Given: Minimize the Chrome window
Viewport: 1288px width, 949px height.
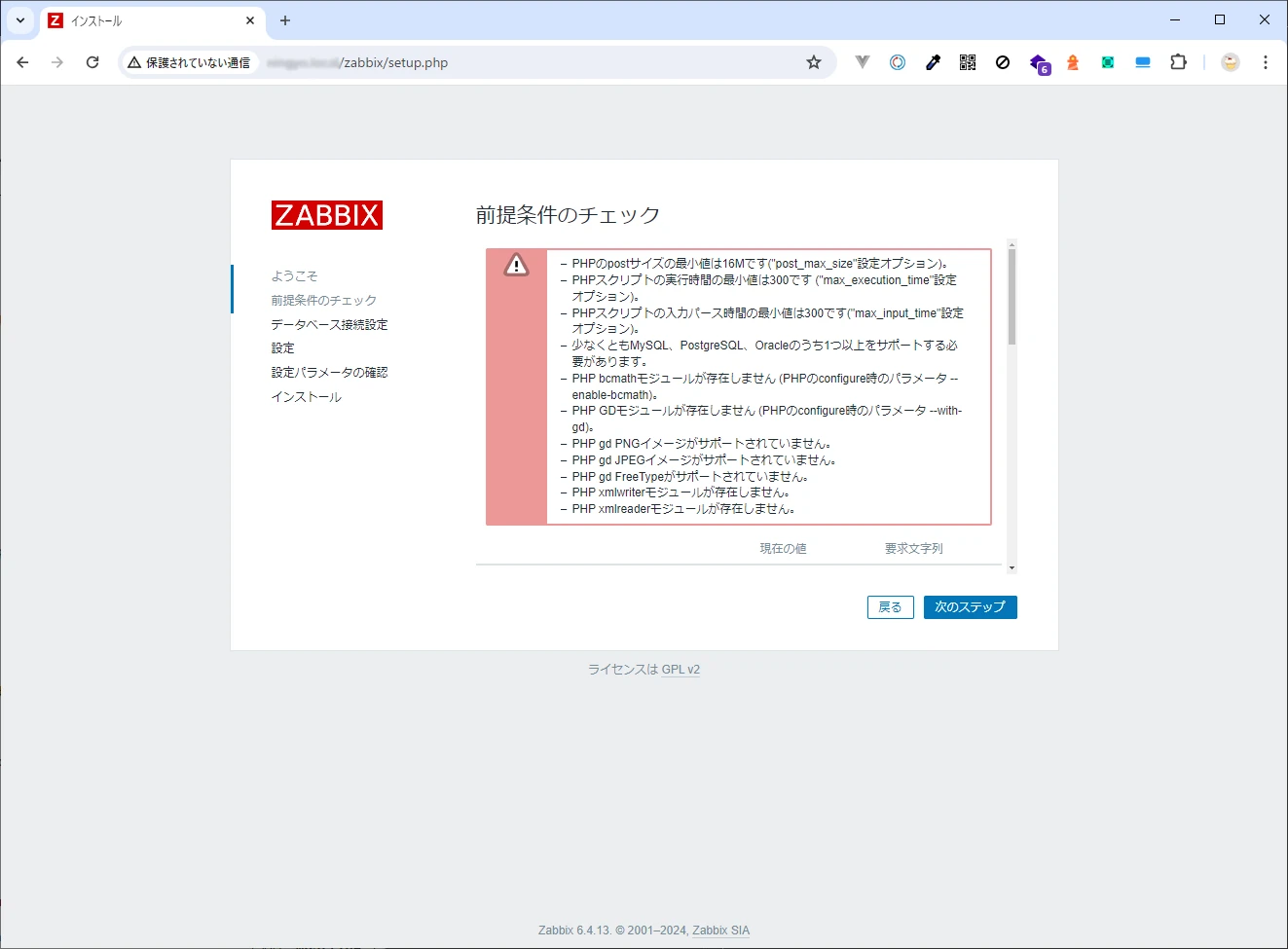Looking at the screenshot, I should click(x=1175, y=19).
